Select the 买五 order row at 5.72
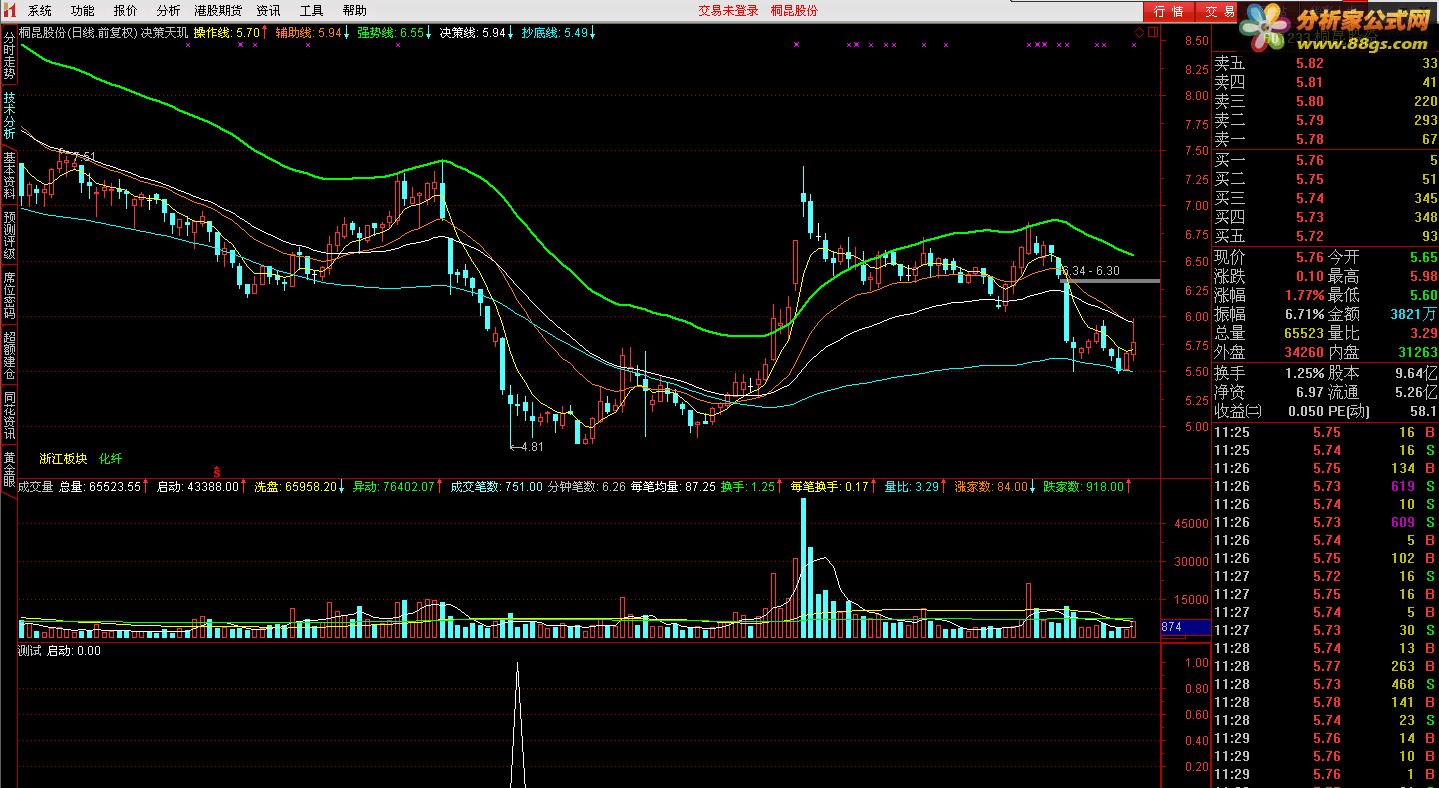 click(x=1325, y=236)
